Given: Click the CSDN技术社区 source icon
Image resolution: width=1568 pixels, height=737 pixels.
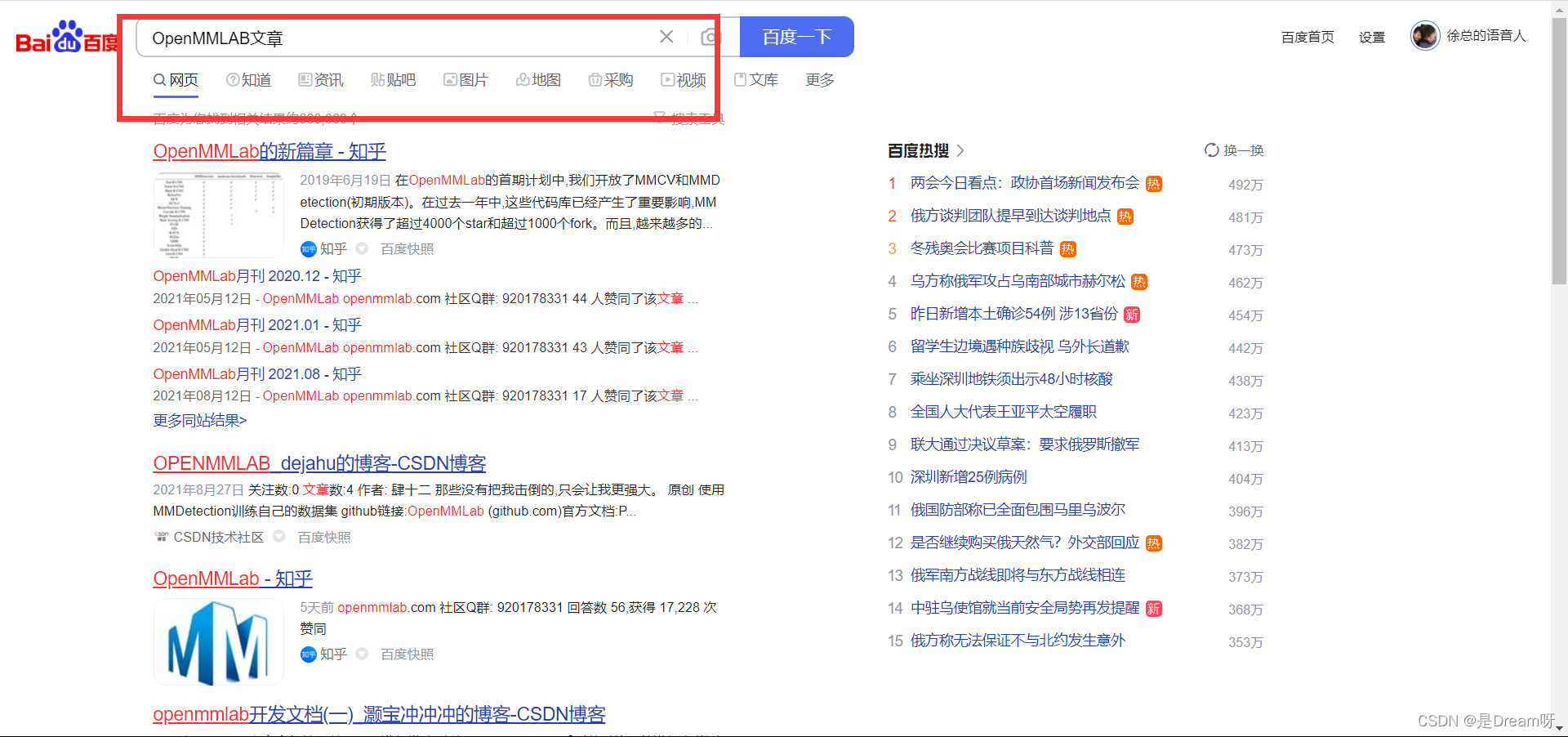Looking at the screenshot, I should [162, 537].
